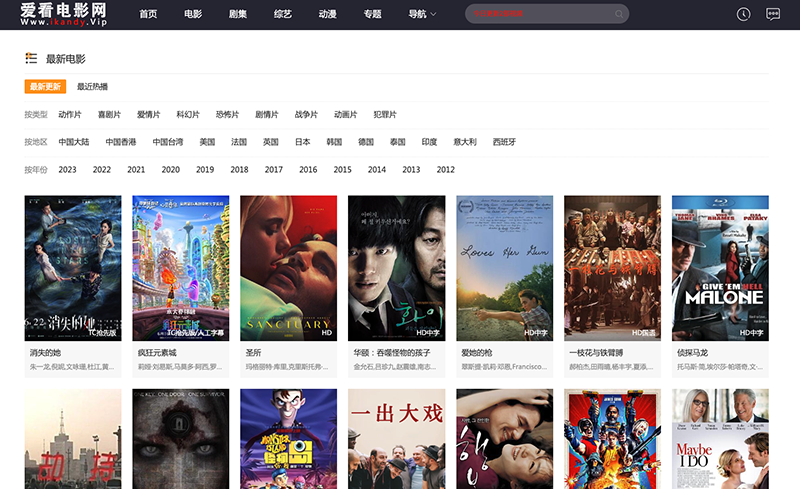Filter by year 2023
800x489 pixels.
click(x=67, y=169)
